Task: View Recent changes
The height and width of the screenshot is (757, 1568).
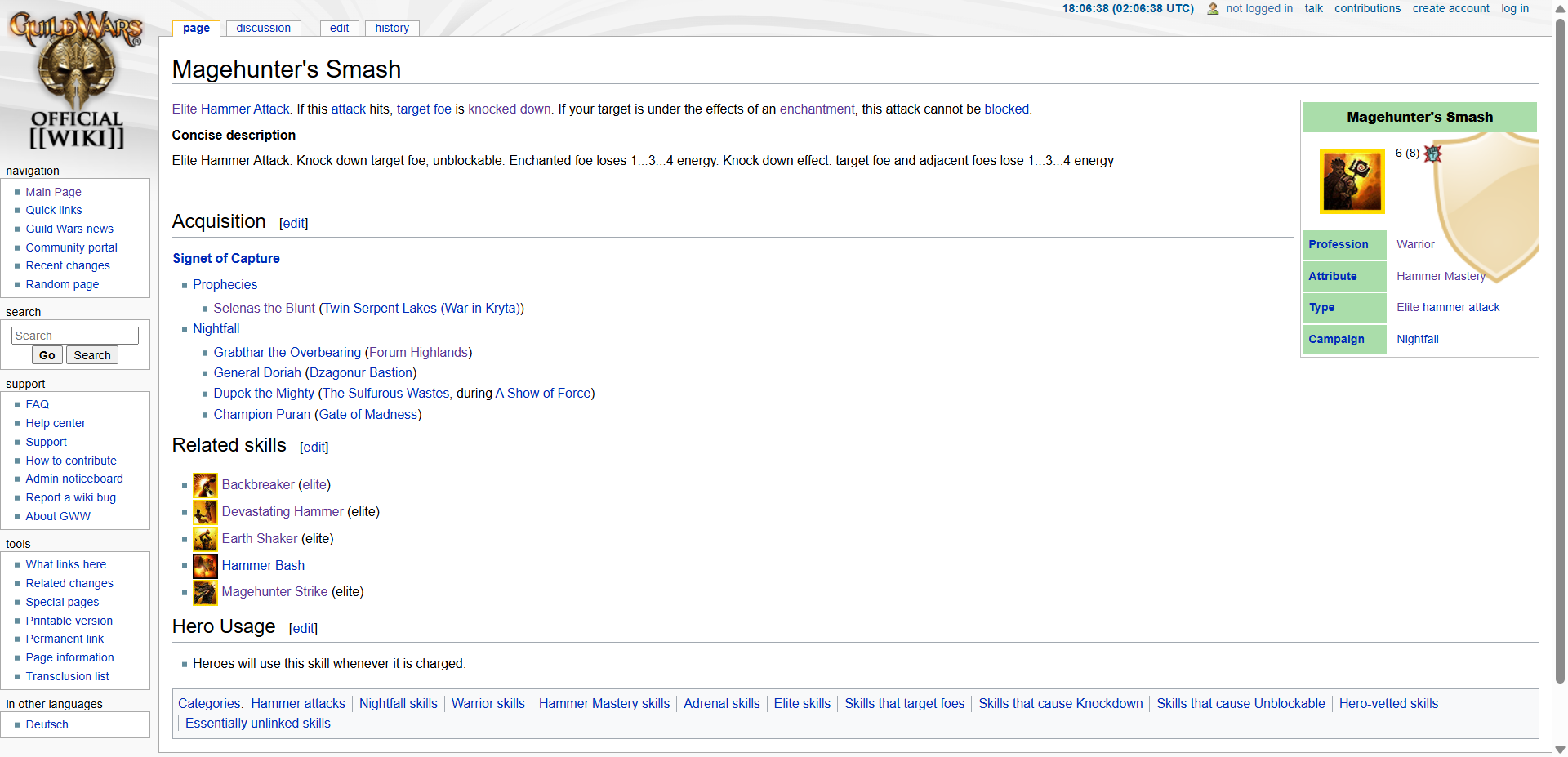Action: coord(68,265)
